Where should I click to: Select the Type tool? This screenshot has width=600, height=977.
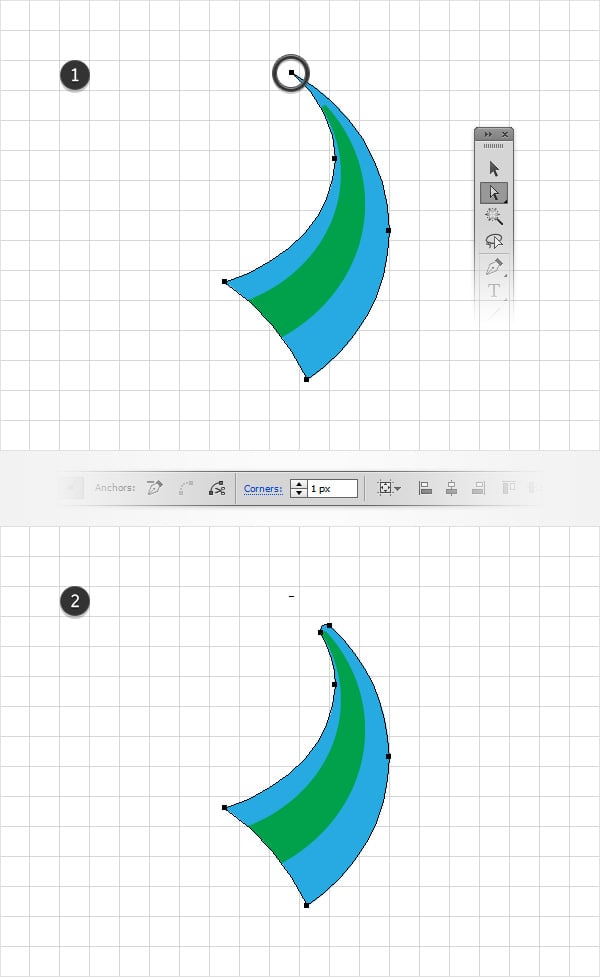[x=494, y=290]
